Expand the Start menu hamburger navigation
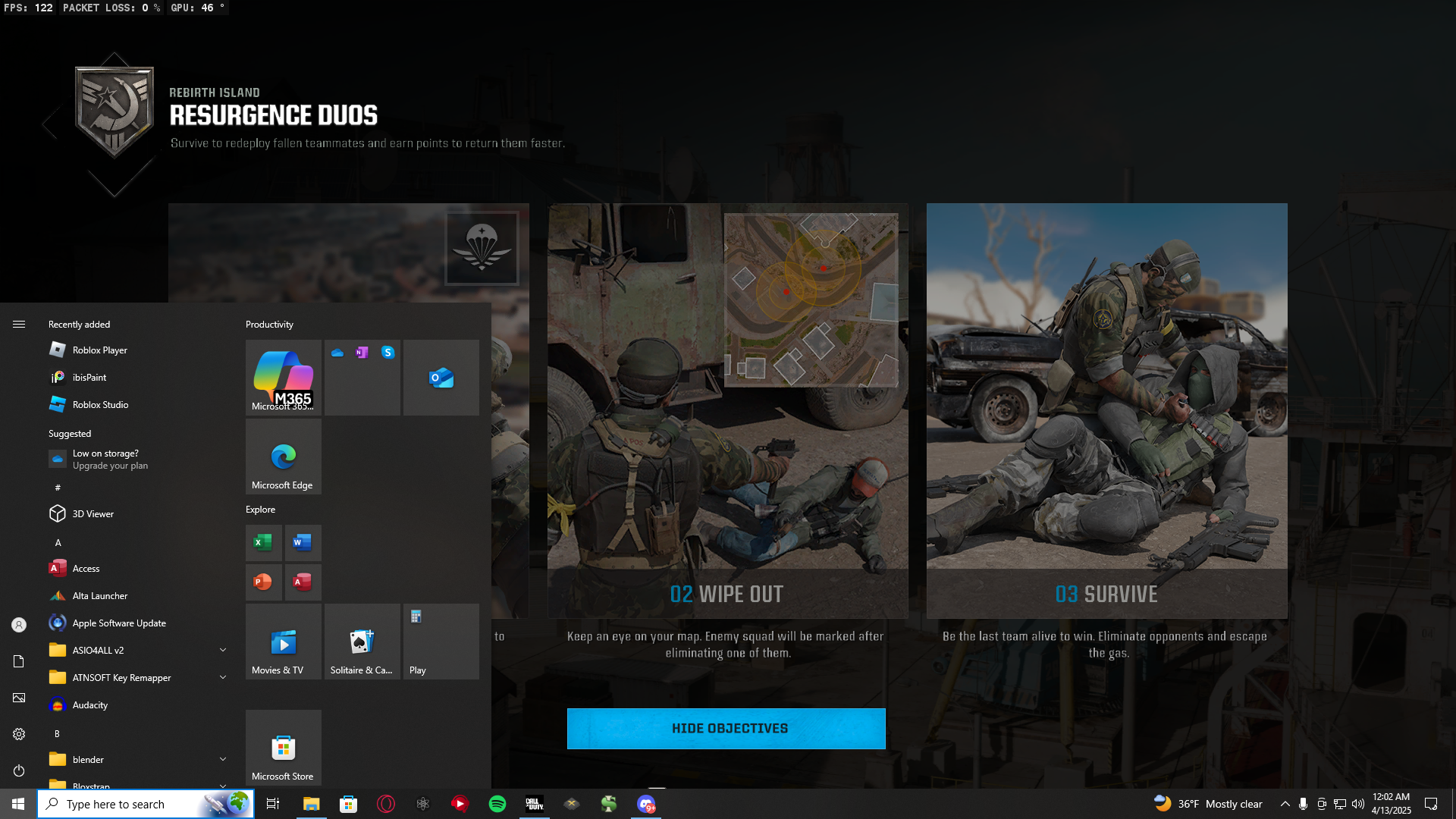Screen dimensions: 1456x819 tap(19, 325)
